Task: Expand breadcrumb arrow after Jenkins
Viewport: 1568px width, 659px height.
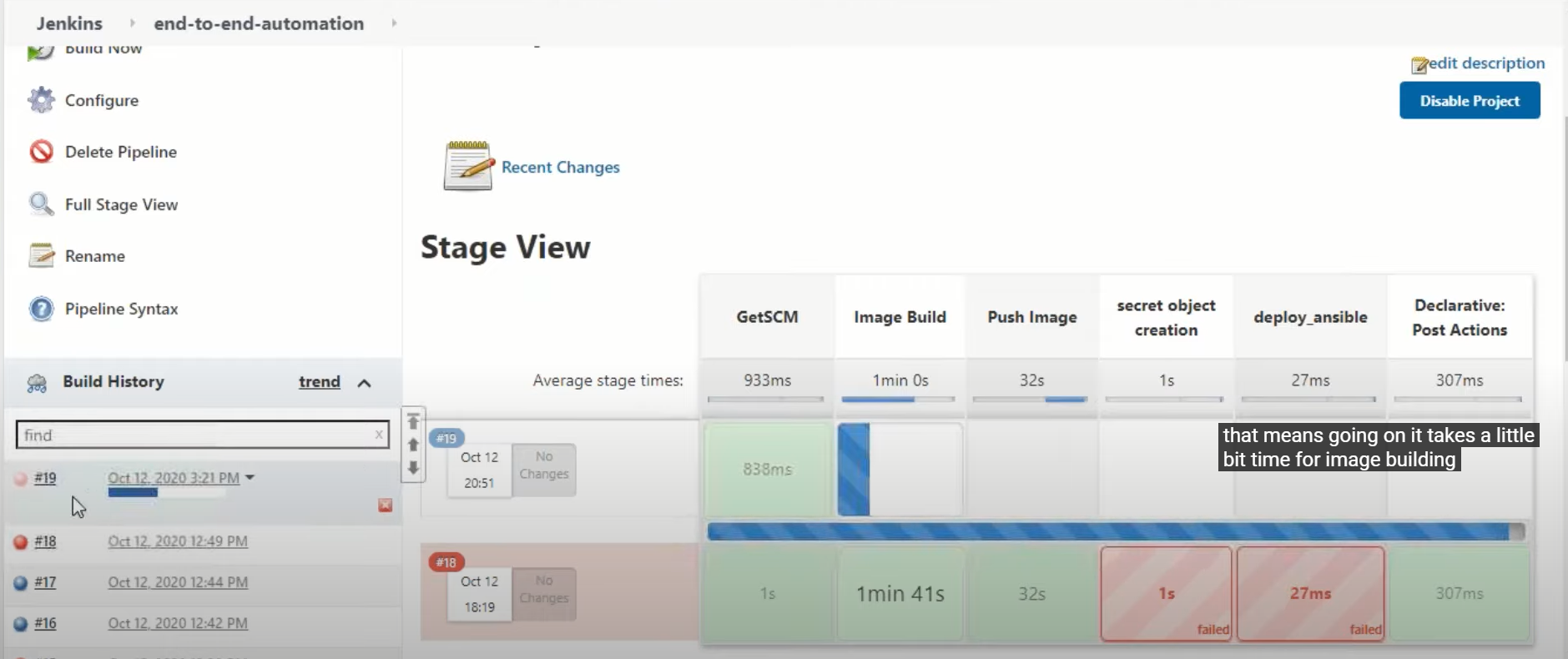Action: coord(132,23)
